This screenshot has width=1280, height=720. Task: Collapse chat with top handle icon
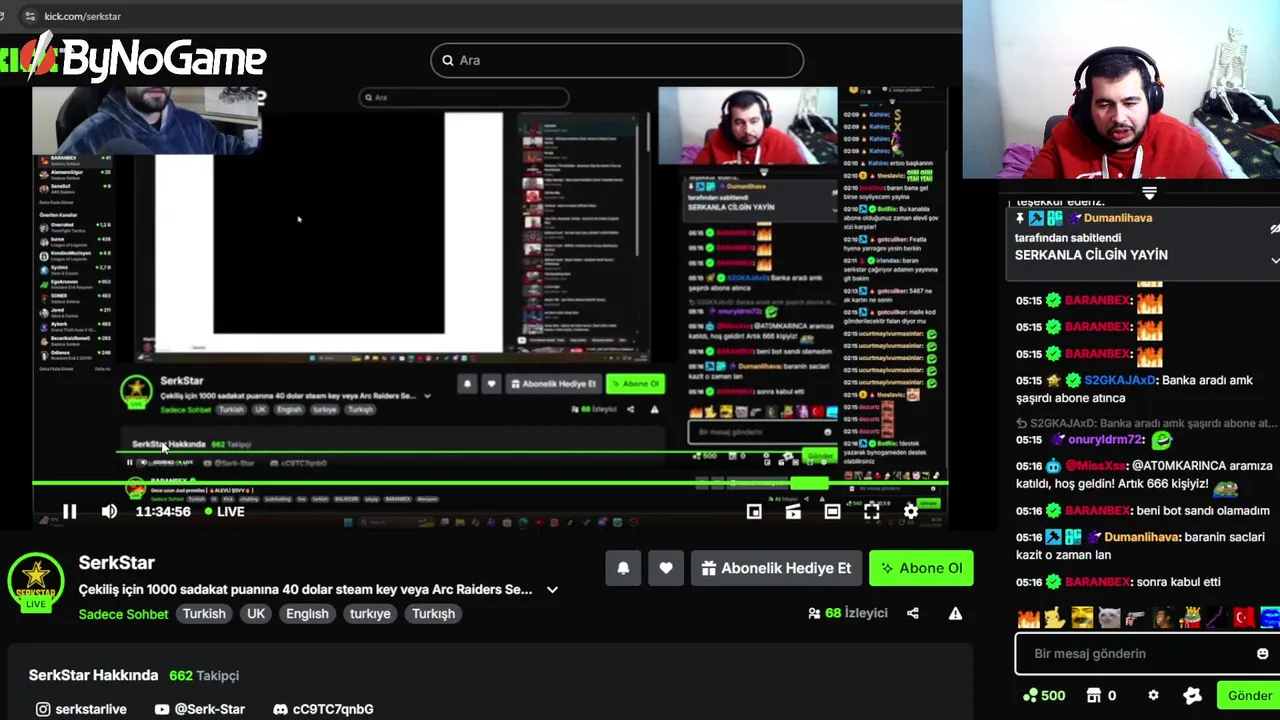(x=1149, y=193)
